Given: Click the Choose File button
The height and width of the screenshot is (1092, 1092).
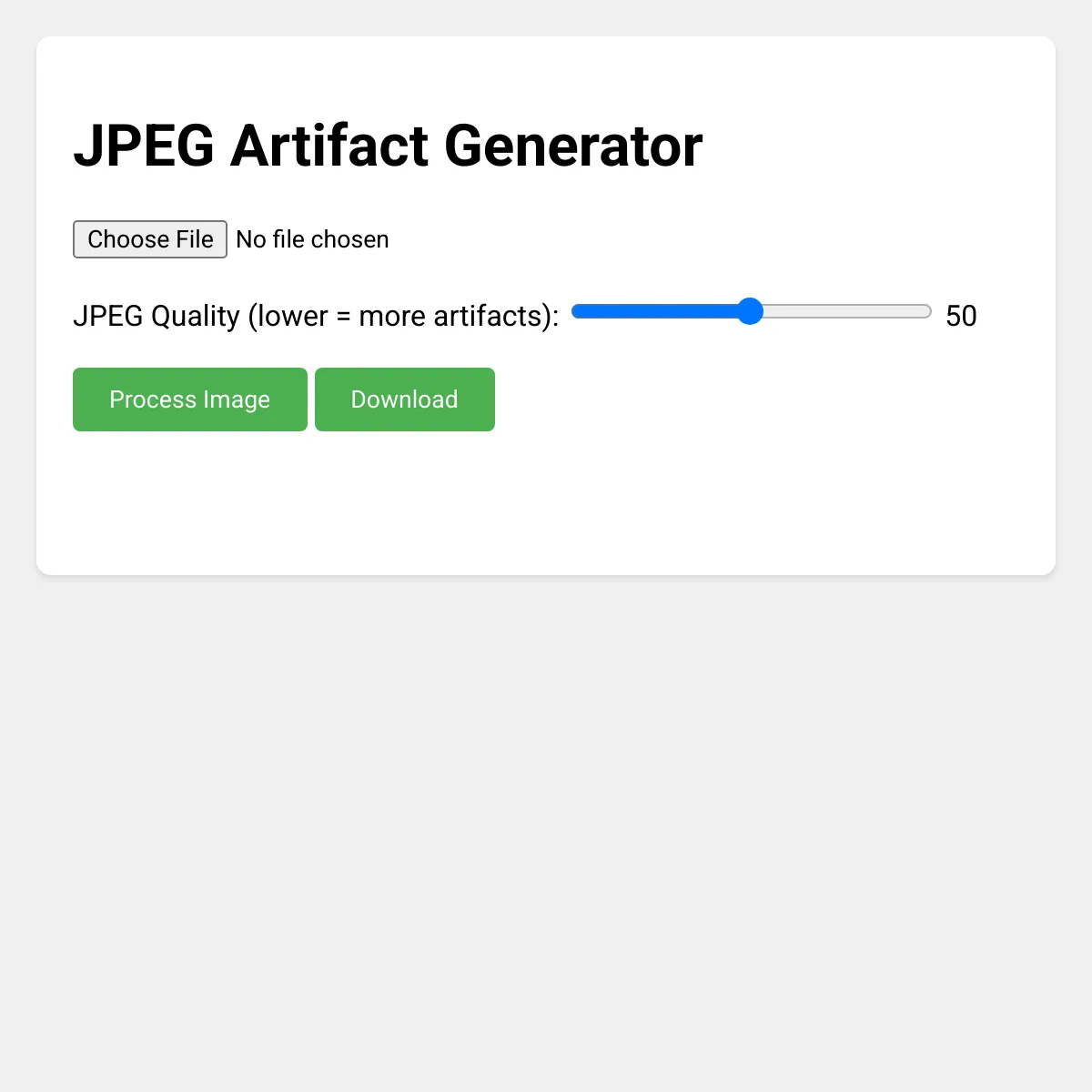Looking at the screenshot, I should click(x=150, y=239).
